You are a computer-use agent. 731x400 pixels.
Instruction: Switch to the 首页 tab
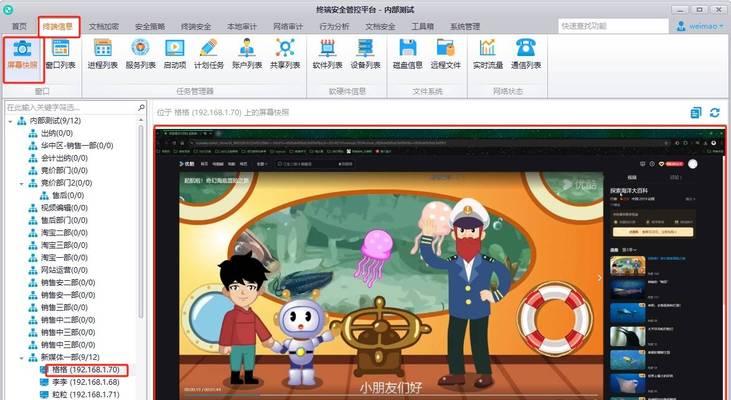19,27
